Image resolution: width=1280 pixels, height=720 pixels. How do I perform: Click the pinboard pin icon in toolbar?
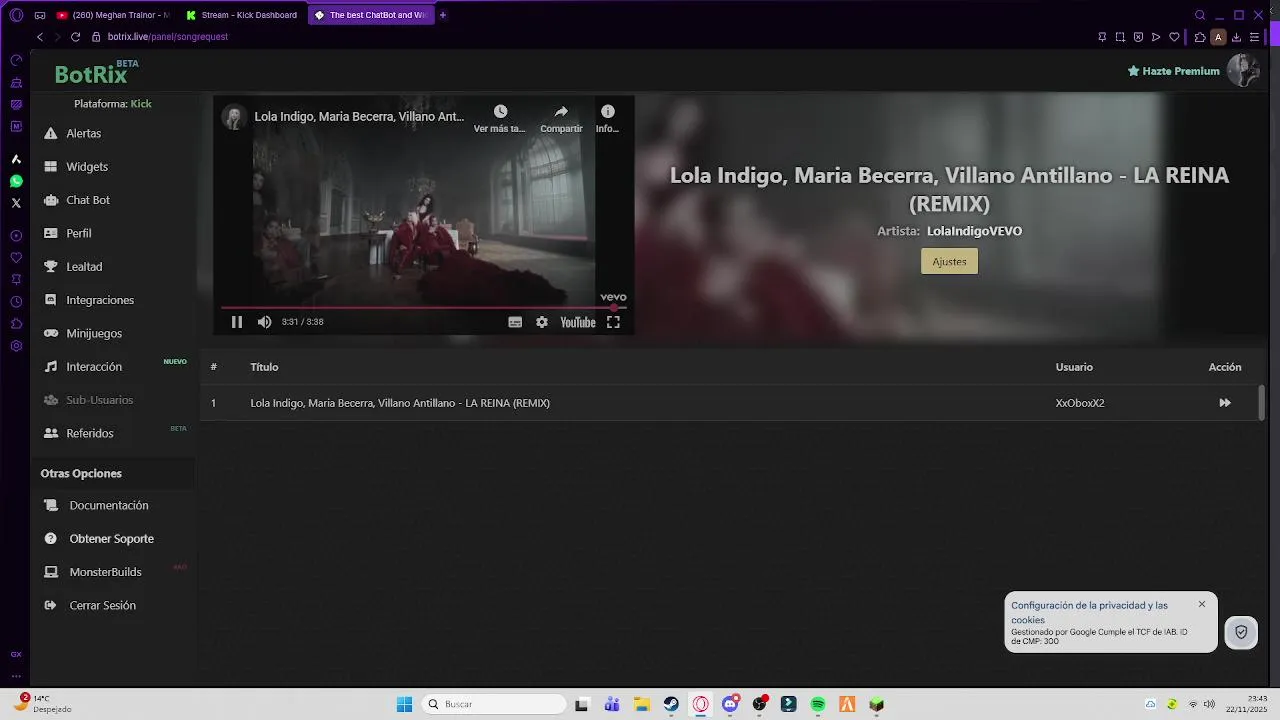(x=1102, y=37)
